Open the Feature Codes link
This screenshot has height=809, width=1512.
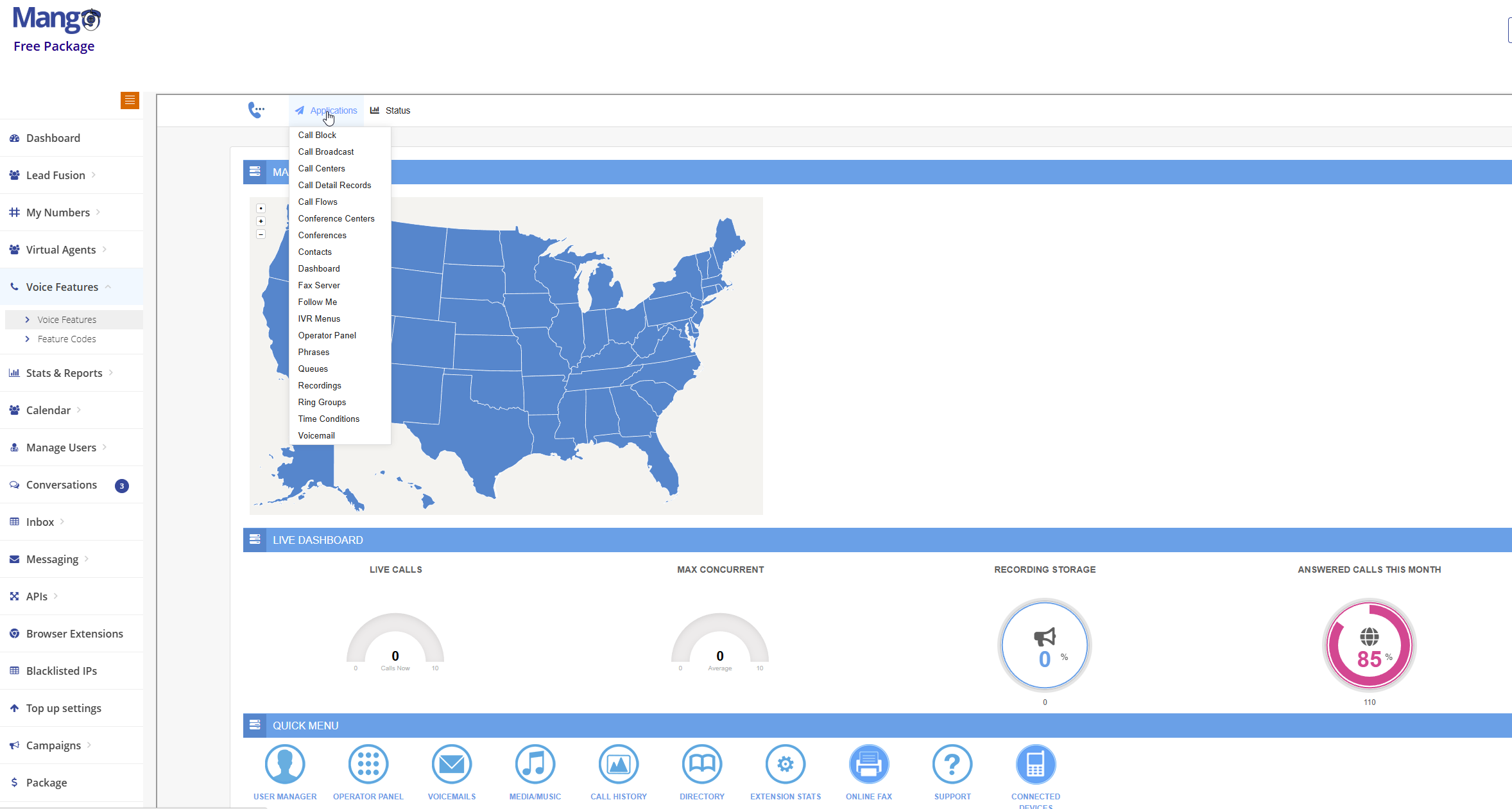click(x=67, y=338)
